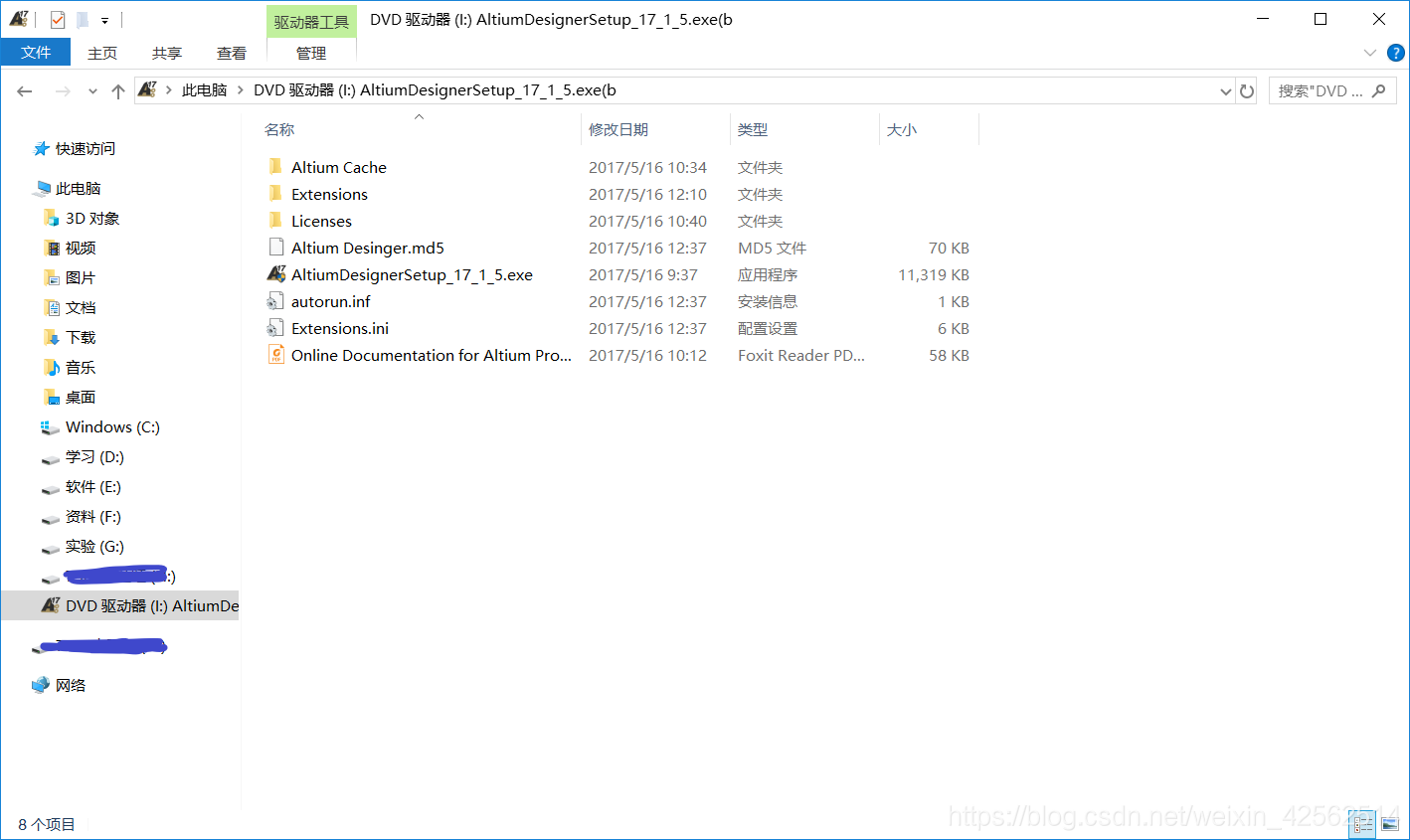Click the Online Documentation PDF file icon
The image size is (1410, 840).
pyautogui.click(x=276, y=355)
